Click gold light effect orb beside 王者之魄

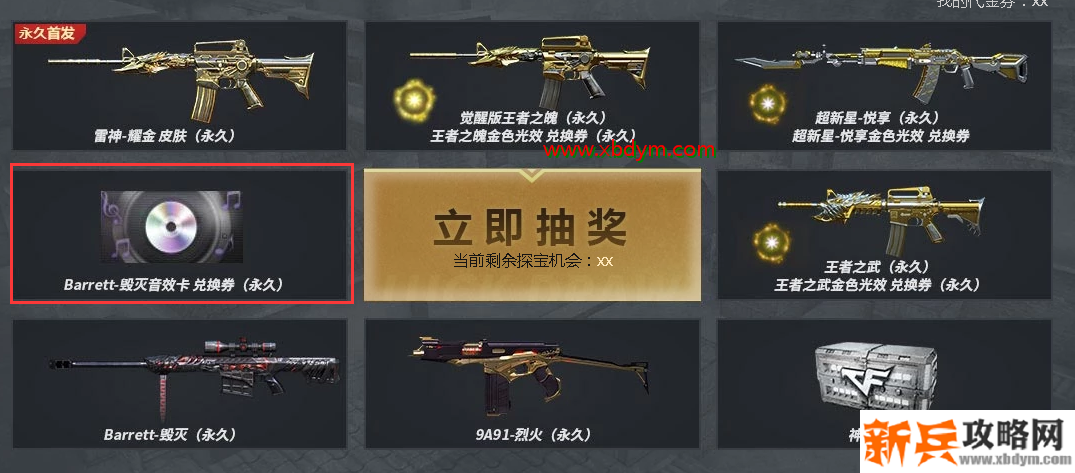(414, 100)
